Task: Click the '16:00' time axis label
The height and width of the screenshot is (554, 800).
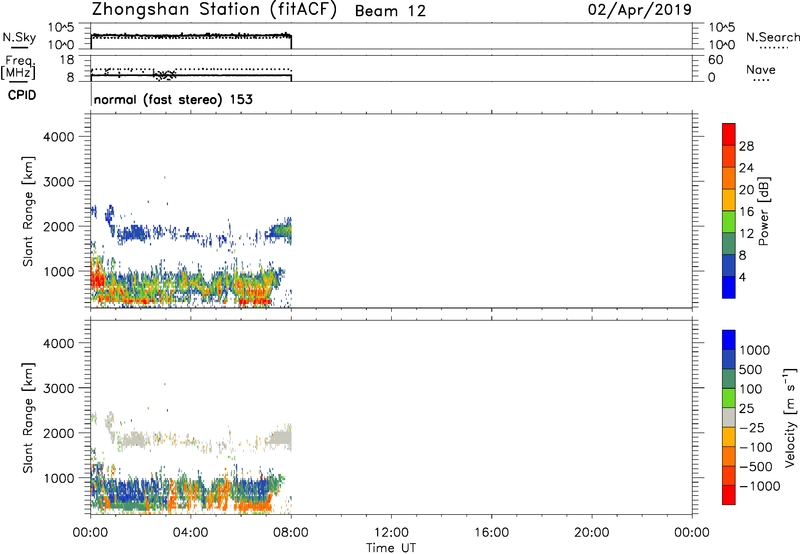Action: (x=491, y=533)
